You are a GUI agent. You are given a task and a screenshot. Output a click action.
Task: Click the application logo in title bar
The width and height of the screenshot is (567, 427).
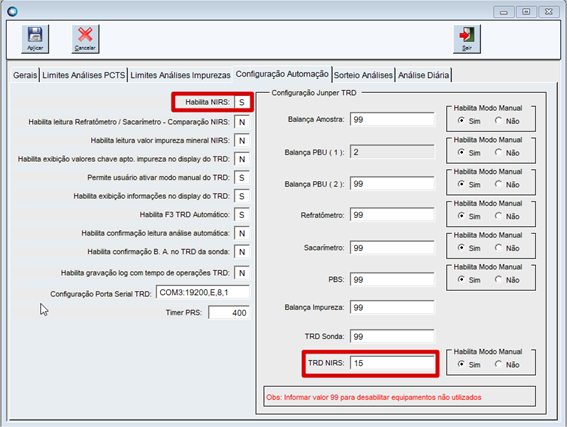pyautogui.click(x=12, y=11)
